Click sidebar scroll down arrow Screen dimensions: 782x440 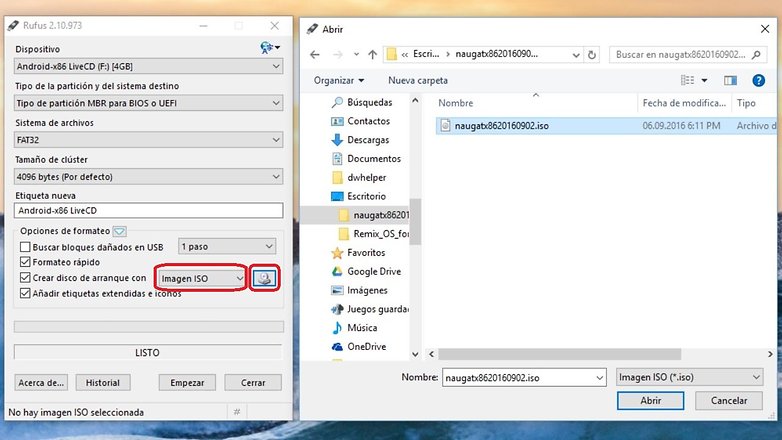tap(415, 354)
